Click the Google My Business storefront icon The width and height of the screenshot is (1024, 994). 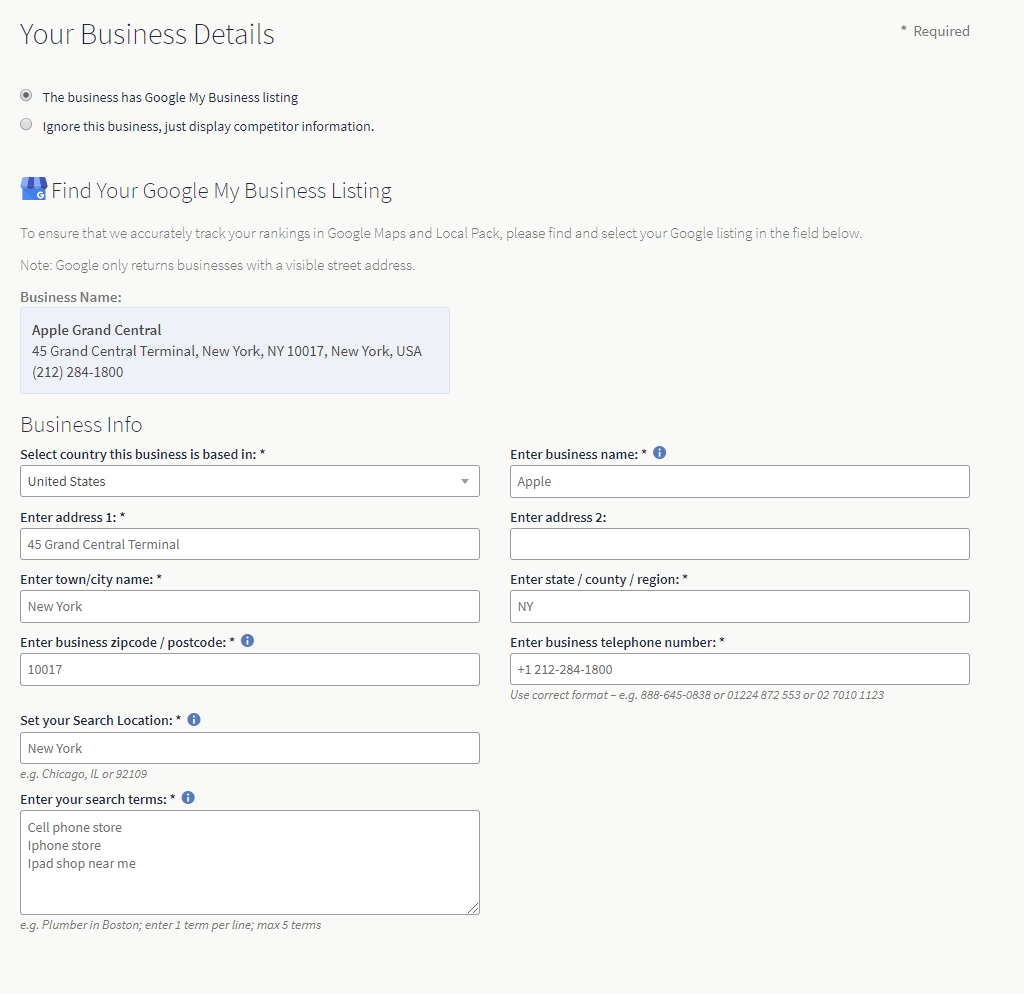tap(34, 189)
